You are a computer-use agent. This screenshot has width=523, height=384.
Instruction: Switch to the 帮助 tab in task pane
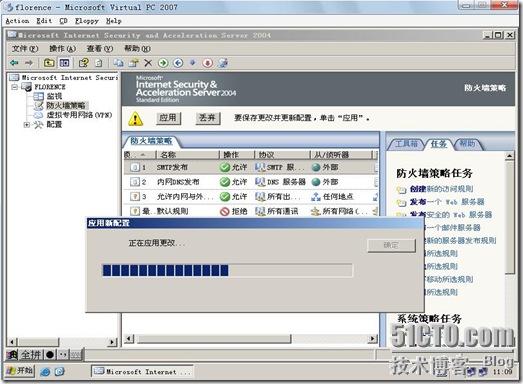(467, 143)
